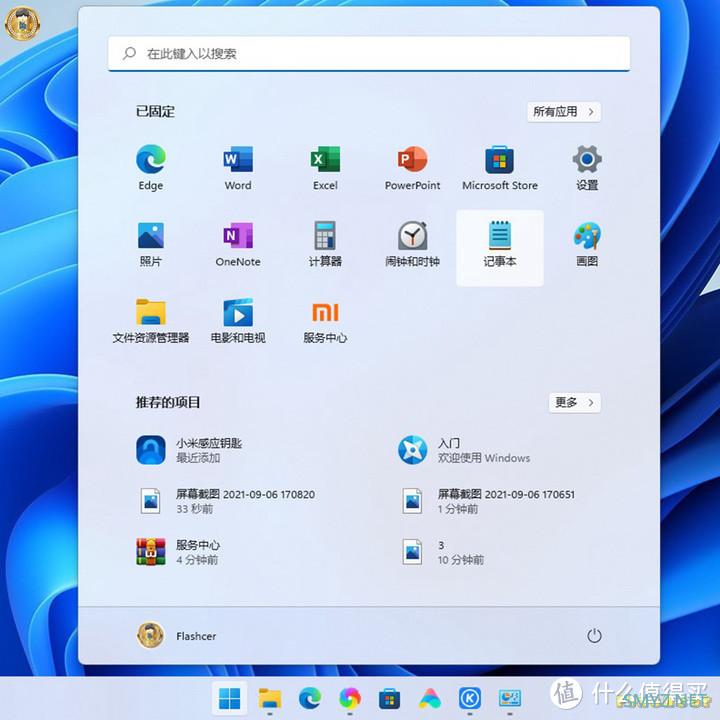Viewport: 720px width, 720px height.
Task: Open pinned Xiaomi 服务中心 app
Action: [325, 321]
